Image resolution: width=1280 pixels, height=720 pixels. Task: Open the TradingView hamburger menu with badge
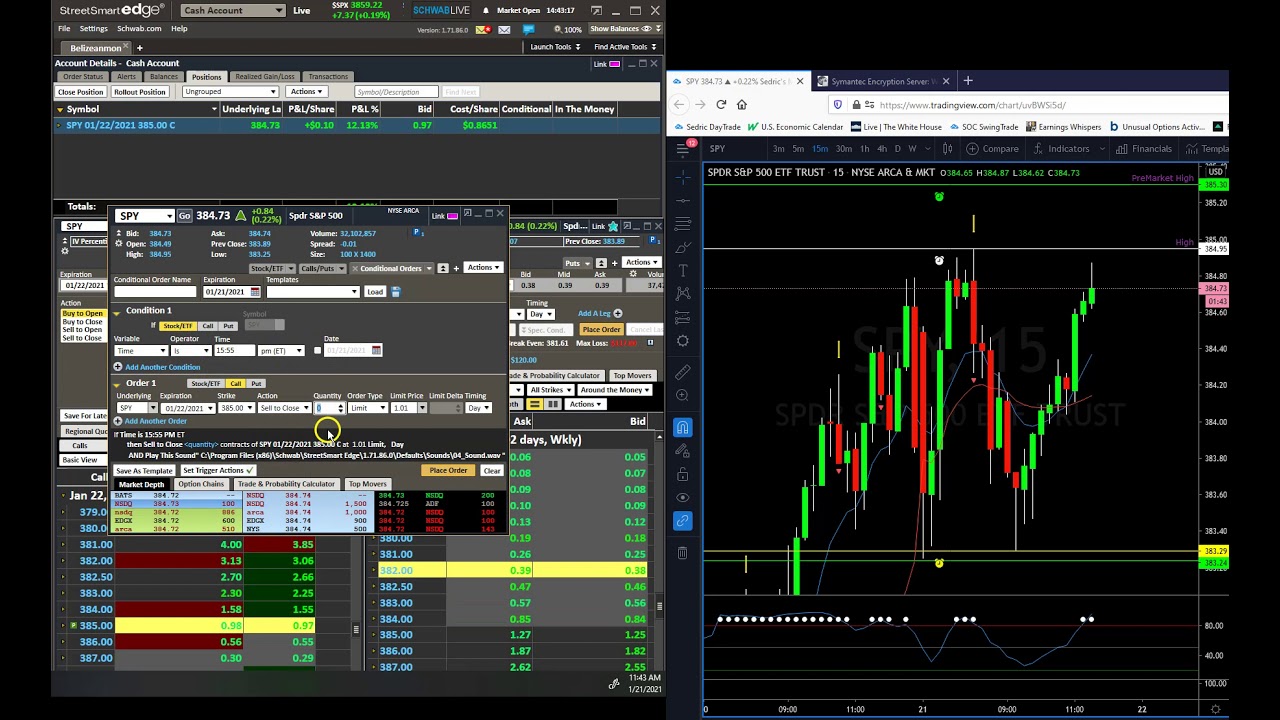pyautogui.click(x=683, y=149)
